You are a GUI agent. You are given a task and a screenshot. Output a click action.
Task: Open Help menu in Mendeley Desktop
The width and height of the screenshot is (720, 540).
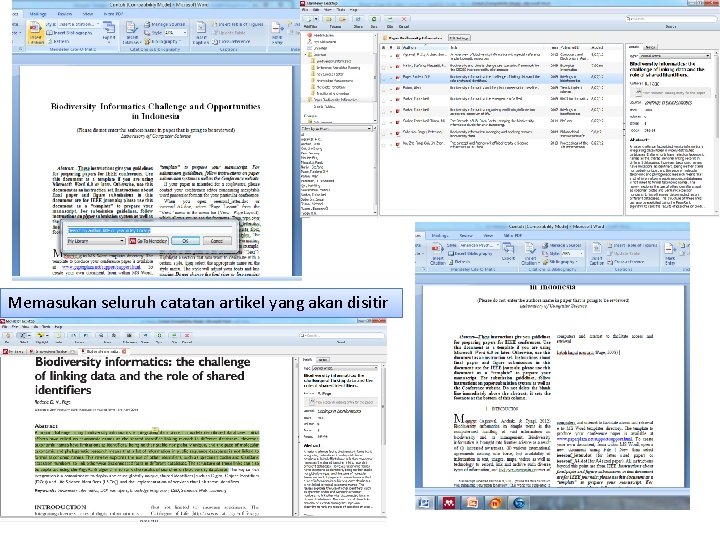[x=353, y=10]
